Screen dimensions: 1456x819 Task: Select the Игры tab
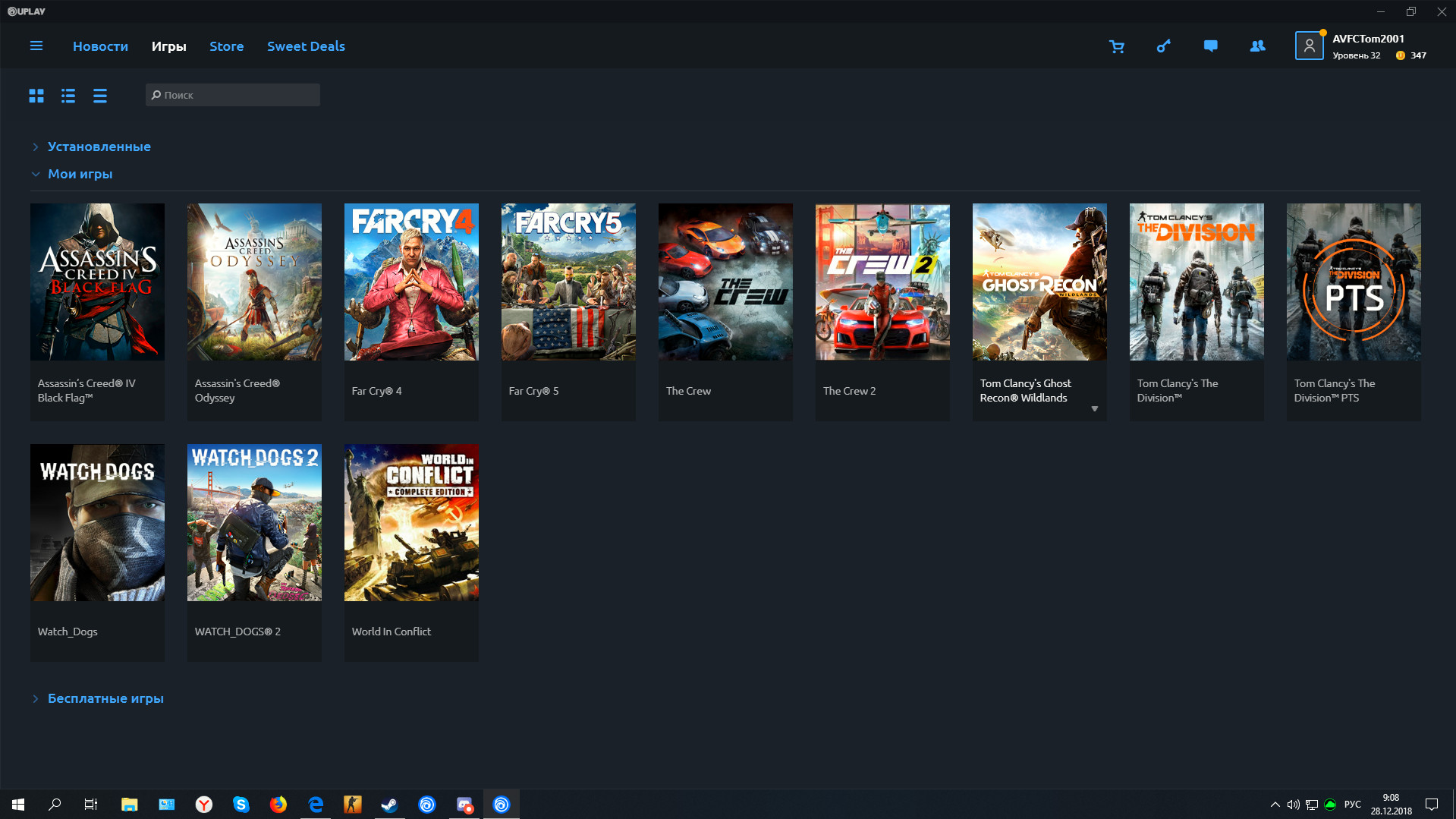pyautogui.click(x=168, y=46)
